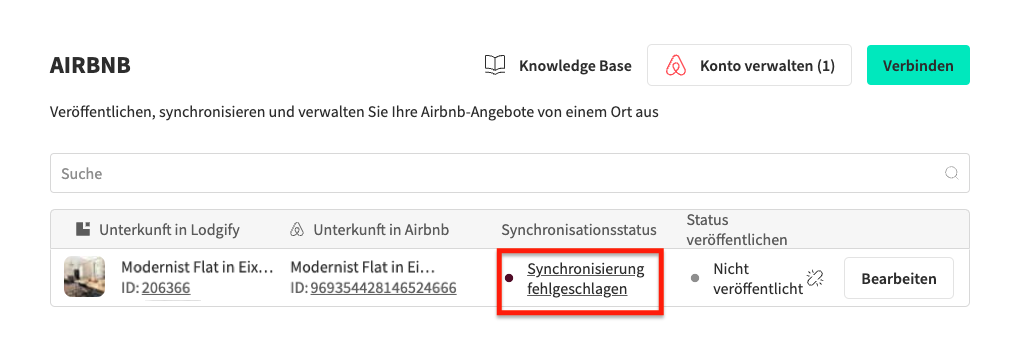Viewport: 1036px width, 362px height.
Task: Click the broken-link unlink icon
Action: 815,278
